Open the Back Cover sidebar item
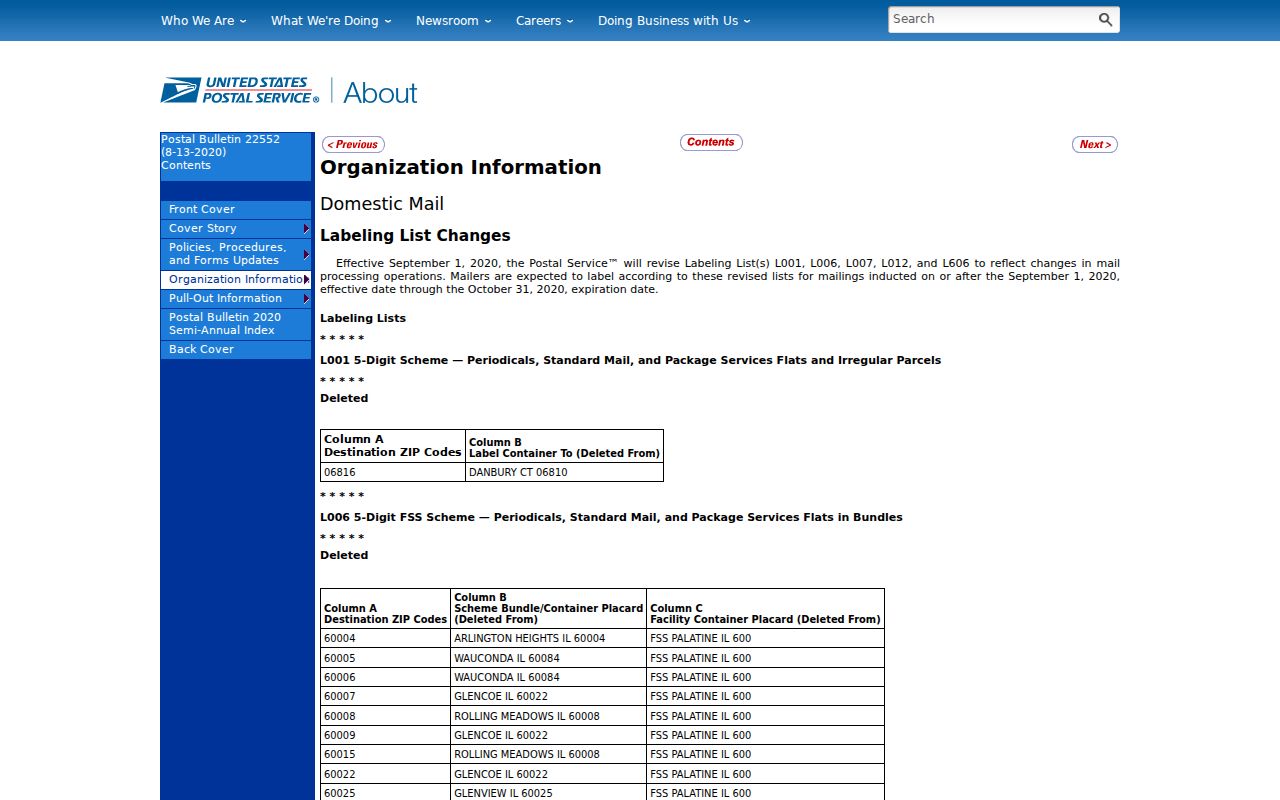 coord(236,349)
